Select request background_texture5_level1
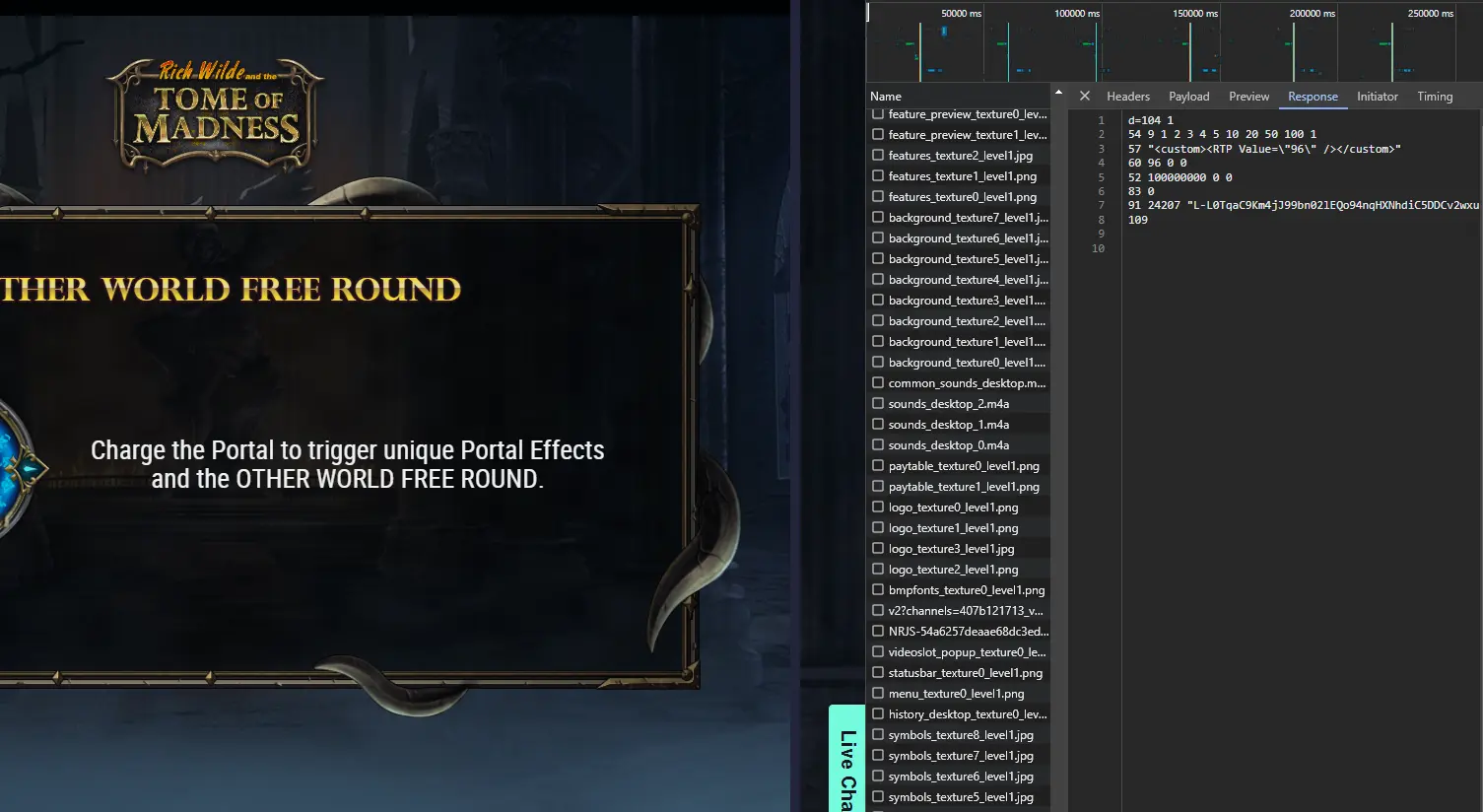Viewport: 1483px width, 812px height. (968, 259)
